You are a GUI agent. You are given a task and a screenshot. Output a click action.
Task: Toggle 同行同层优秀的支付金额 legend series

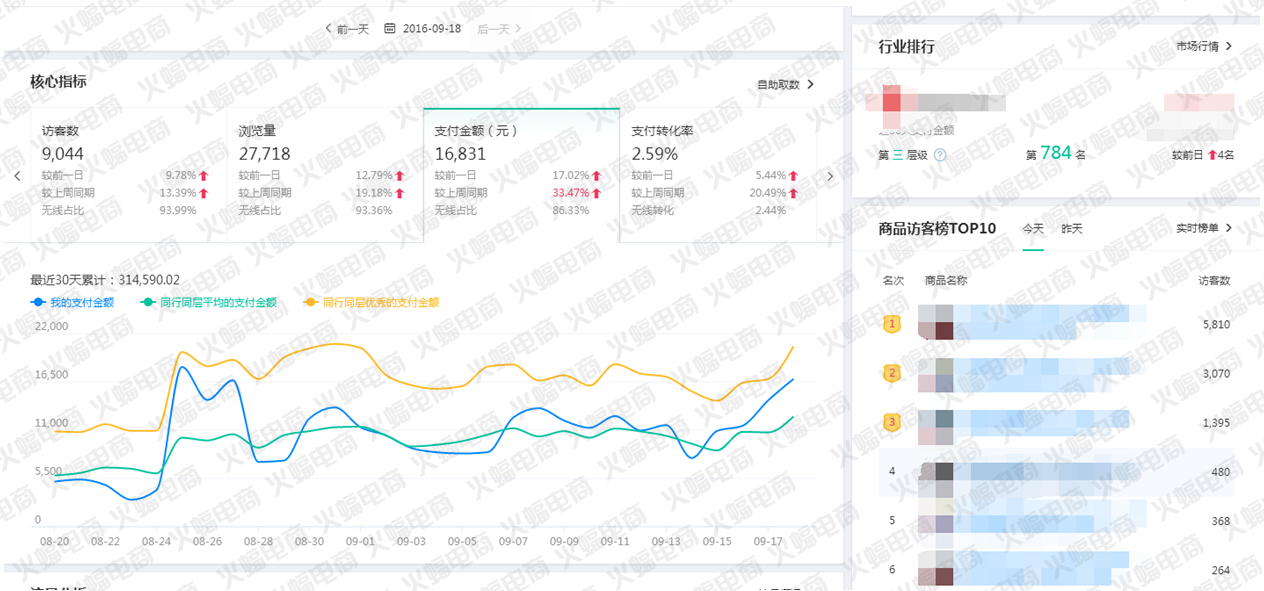[x=372, y=302]
